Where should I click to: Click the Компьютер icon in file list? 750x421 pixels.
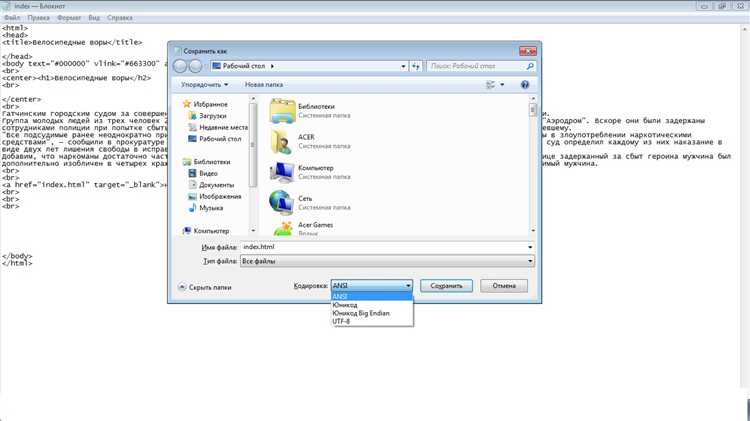pyautogui.click(x=282, y=172)
